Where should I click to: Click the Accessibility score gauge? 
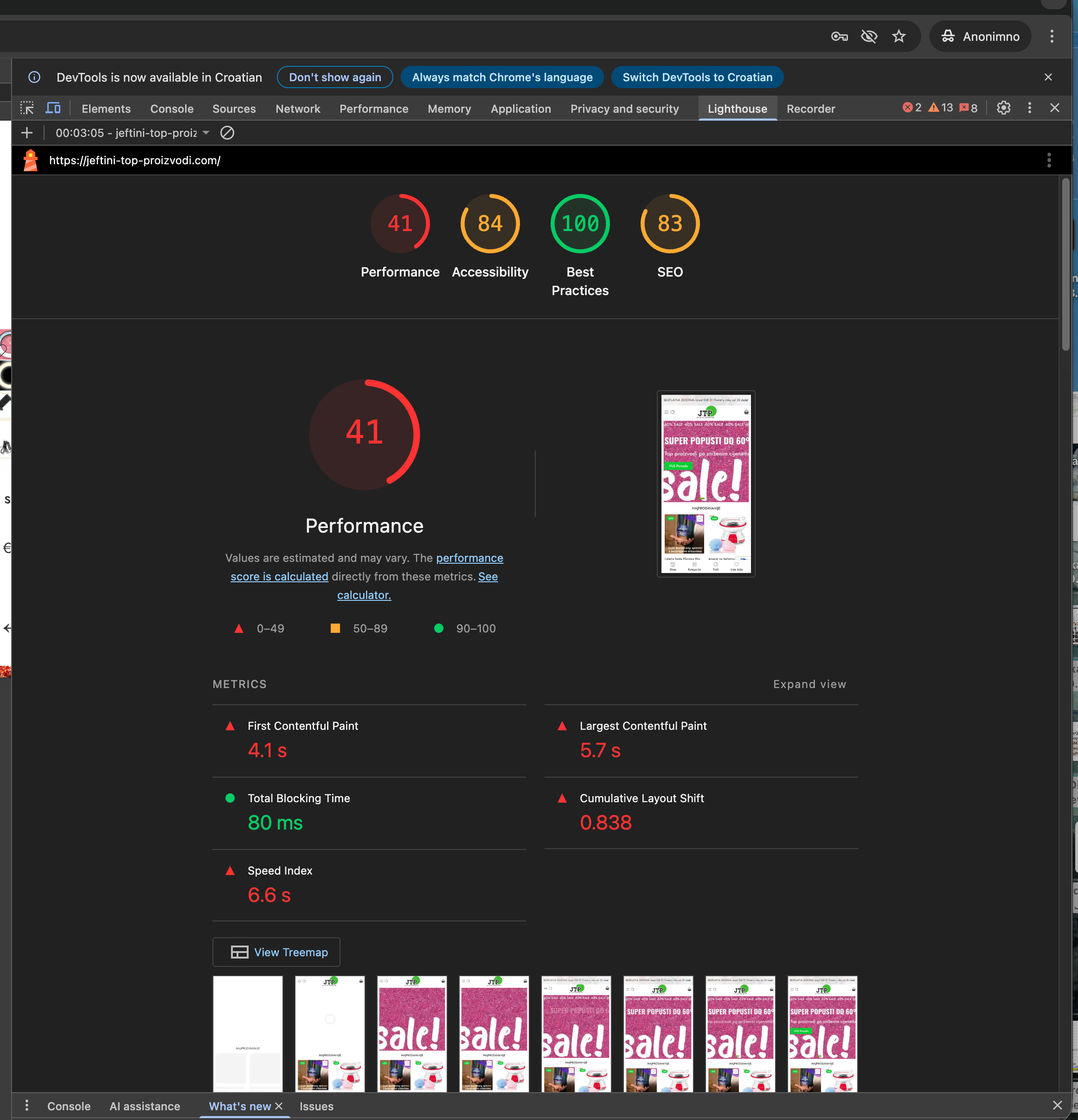[x=489, y=224]
